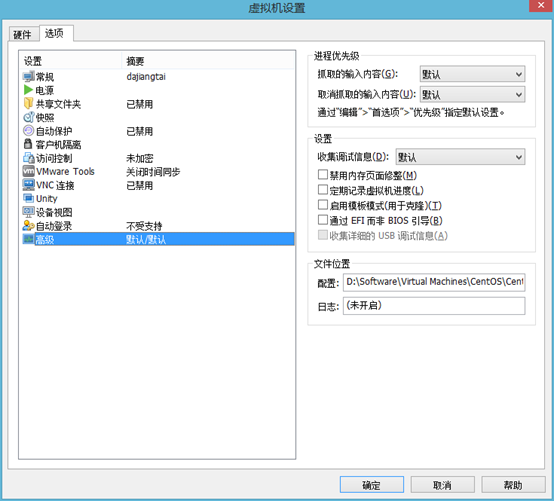Click the 设置 column header
Image resolution: width=554 pixels, height=501 pixels.
pos(70,61)
